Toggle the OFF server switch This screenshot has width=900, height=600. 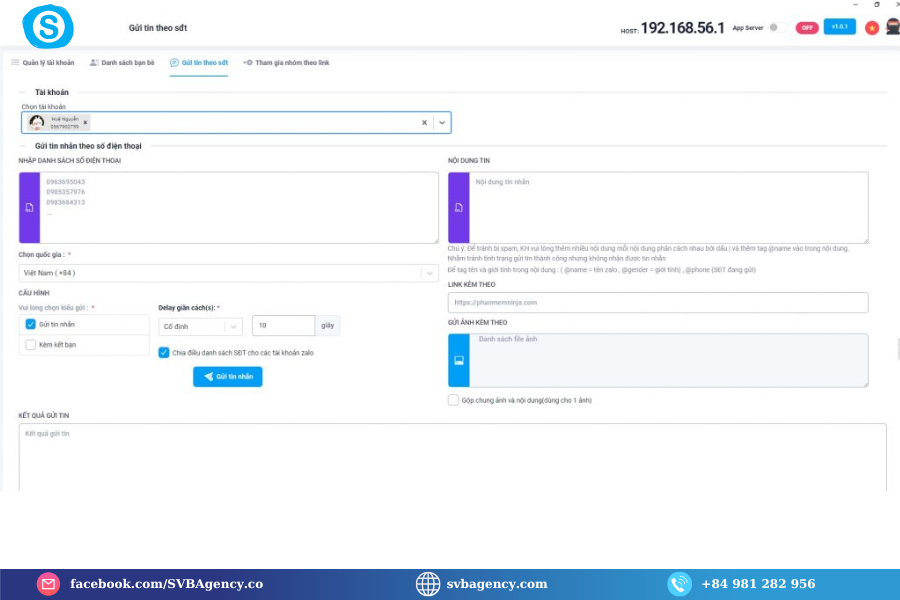coord(806,28)
